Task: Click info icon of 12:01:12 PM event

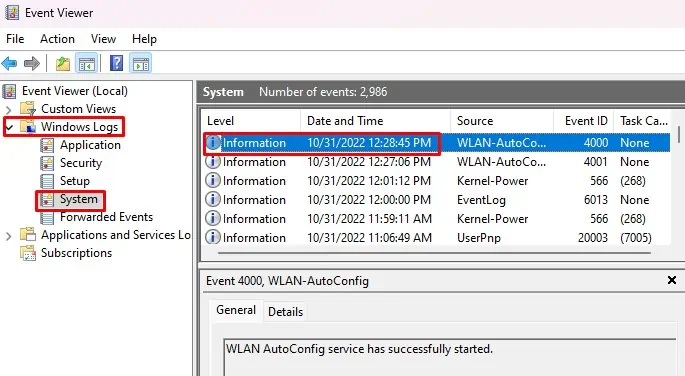Action: pyautogui.click(x=213, y=180)
